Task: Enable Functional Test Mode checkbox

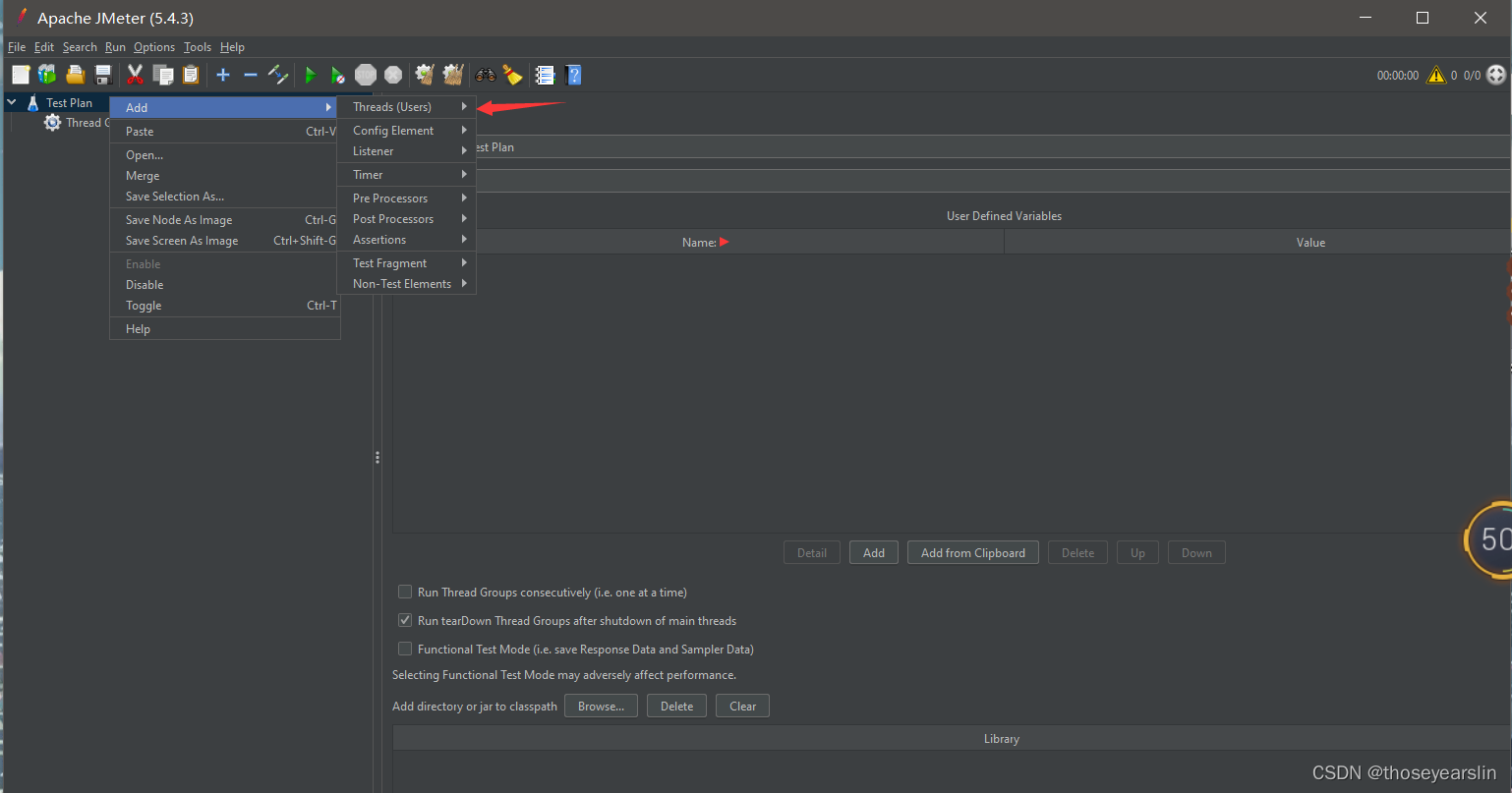Action: click(404, 649)
